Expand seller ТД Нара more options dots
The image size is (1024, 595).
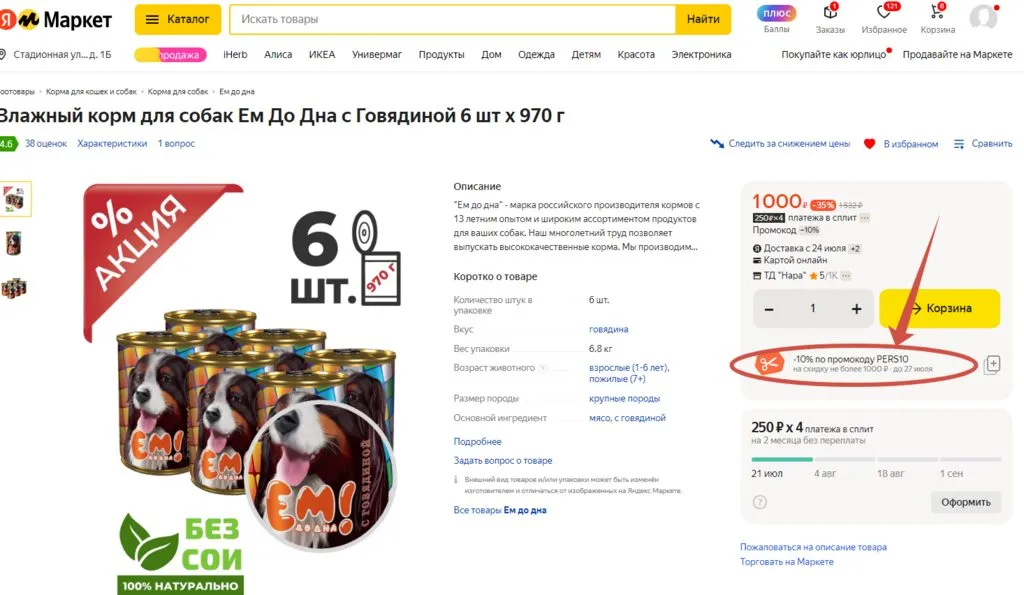click(x=846, y=276)
